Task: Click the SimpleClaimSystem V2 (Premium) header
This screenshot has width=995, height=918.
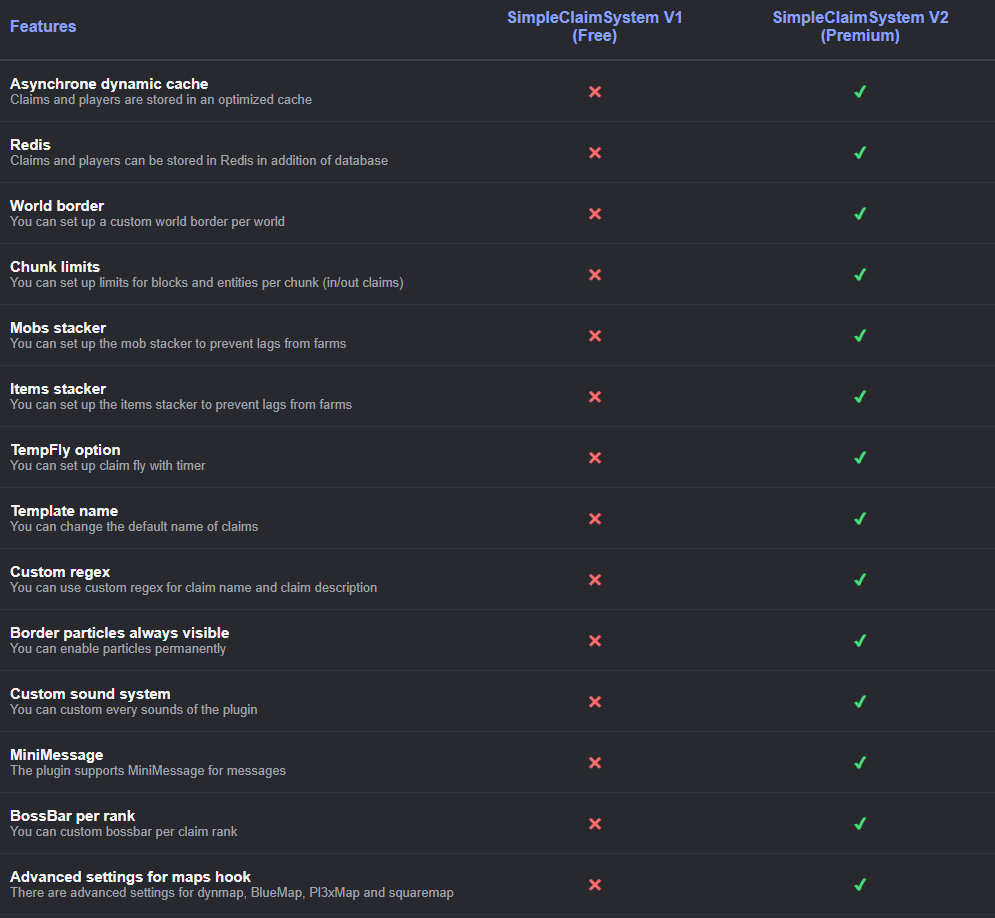Action: 860,27
